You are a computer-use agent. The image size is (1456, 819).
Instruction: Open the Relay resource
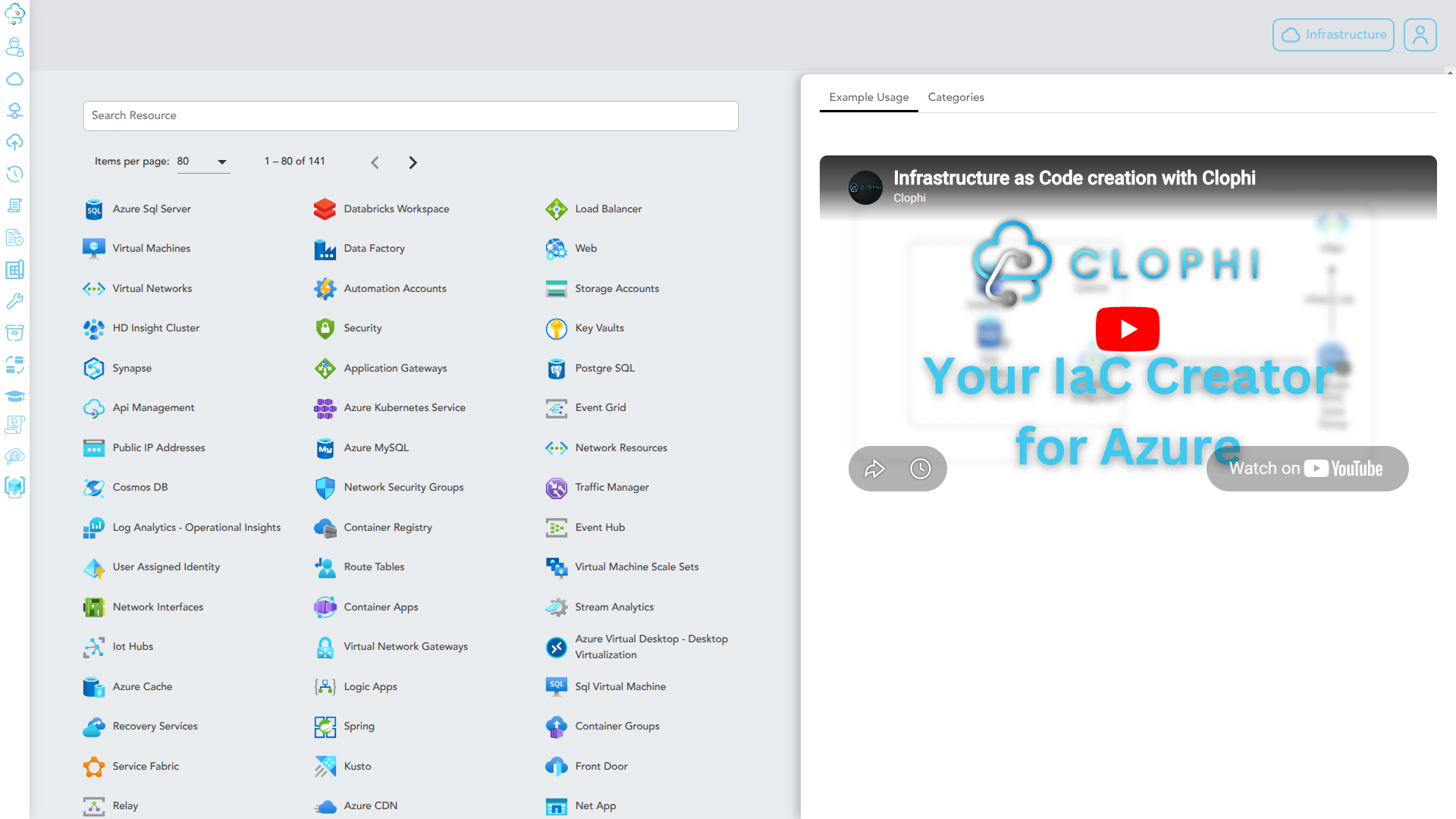125,806
